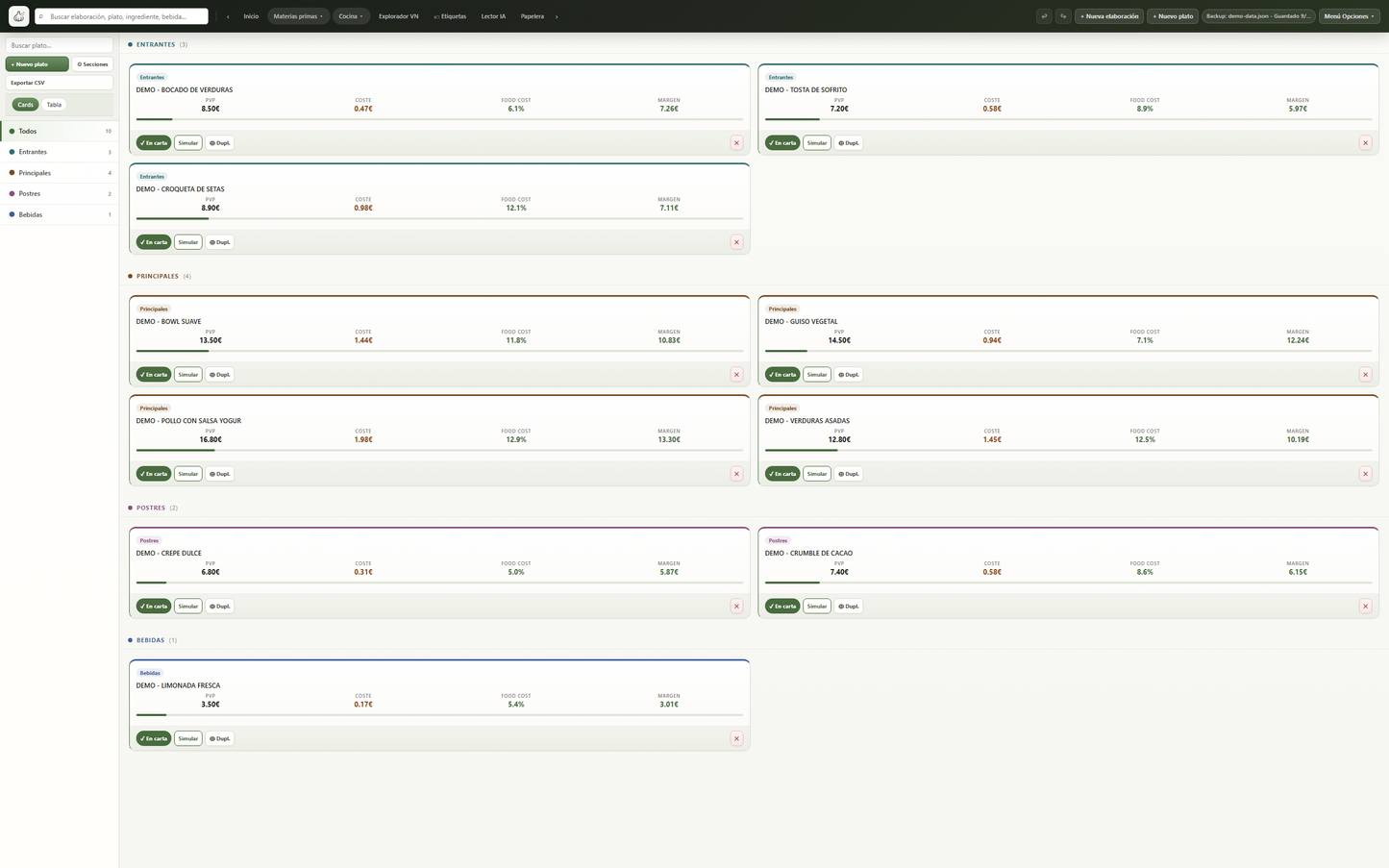Remove the Bowl Suave dish via X
The width and height of the screenshot is (1389, 868).
pos(736,375)
